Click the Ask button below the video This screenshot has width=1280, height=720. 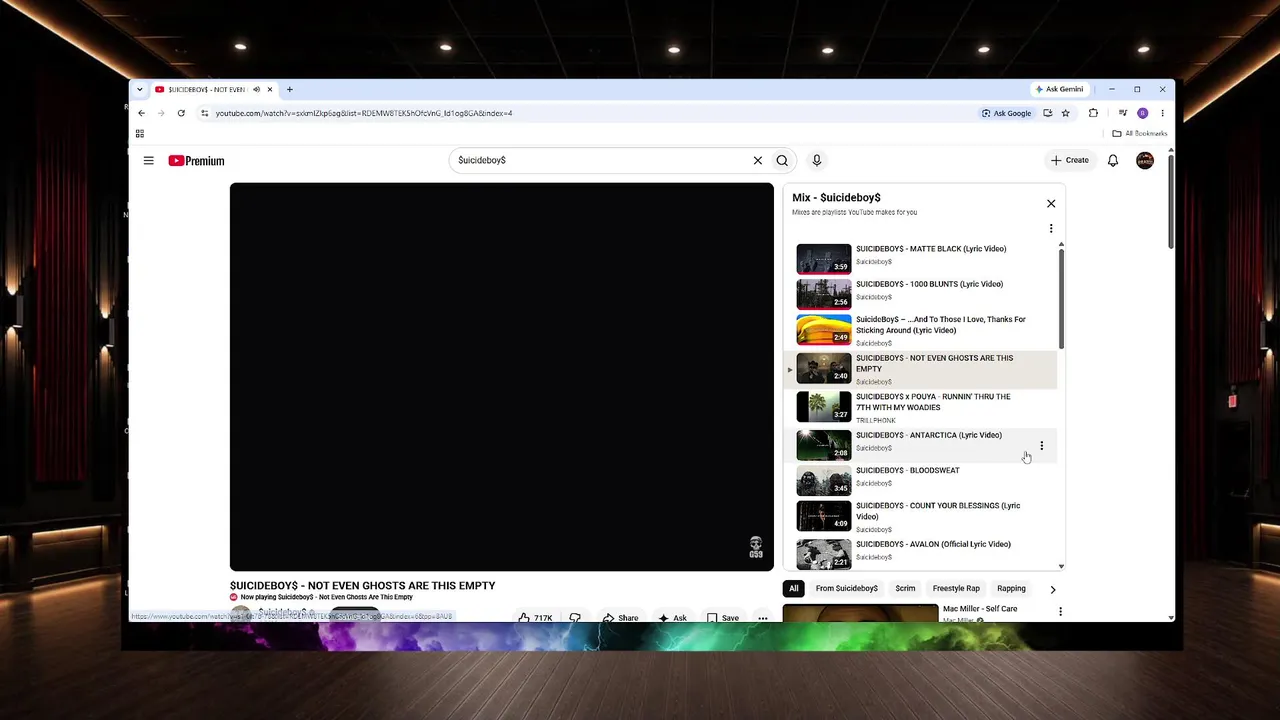pos(672,617)
